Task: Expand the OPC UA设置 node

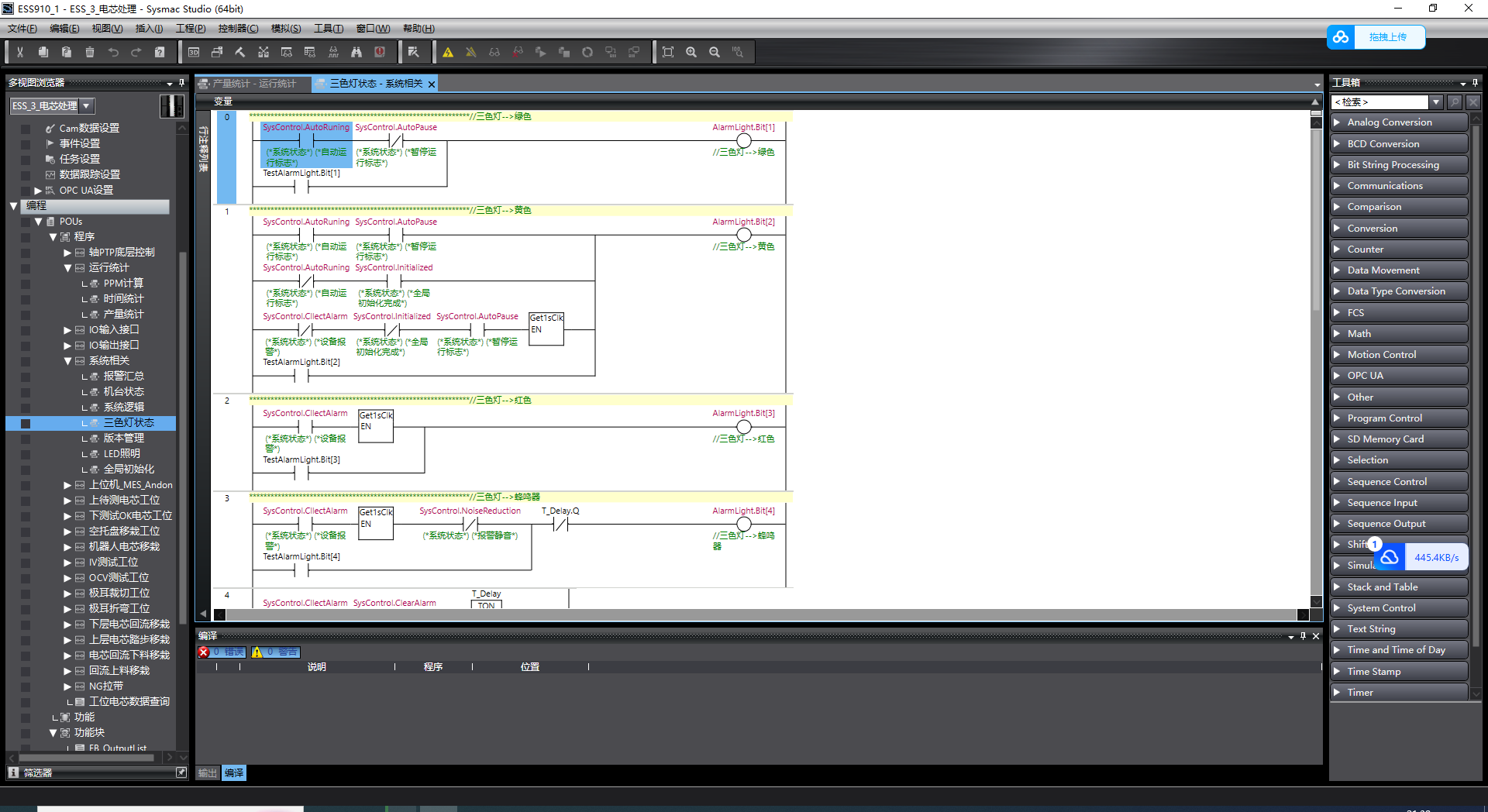Action: (x=38, y=191)
